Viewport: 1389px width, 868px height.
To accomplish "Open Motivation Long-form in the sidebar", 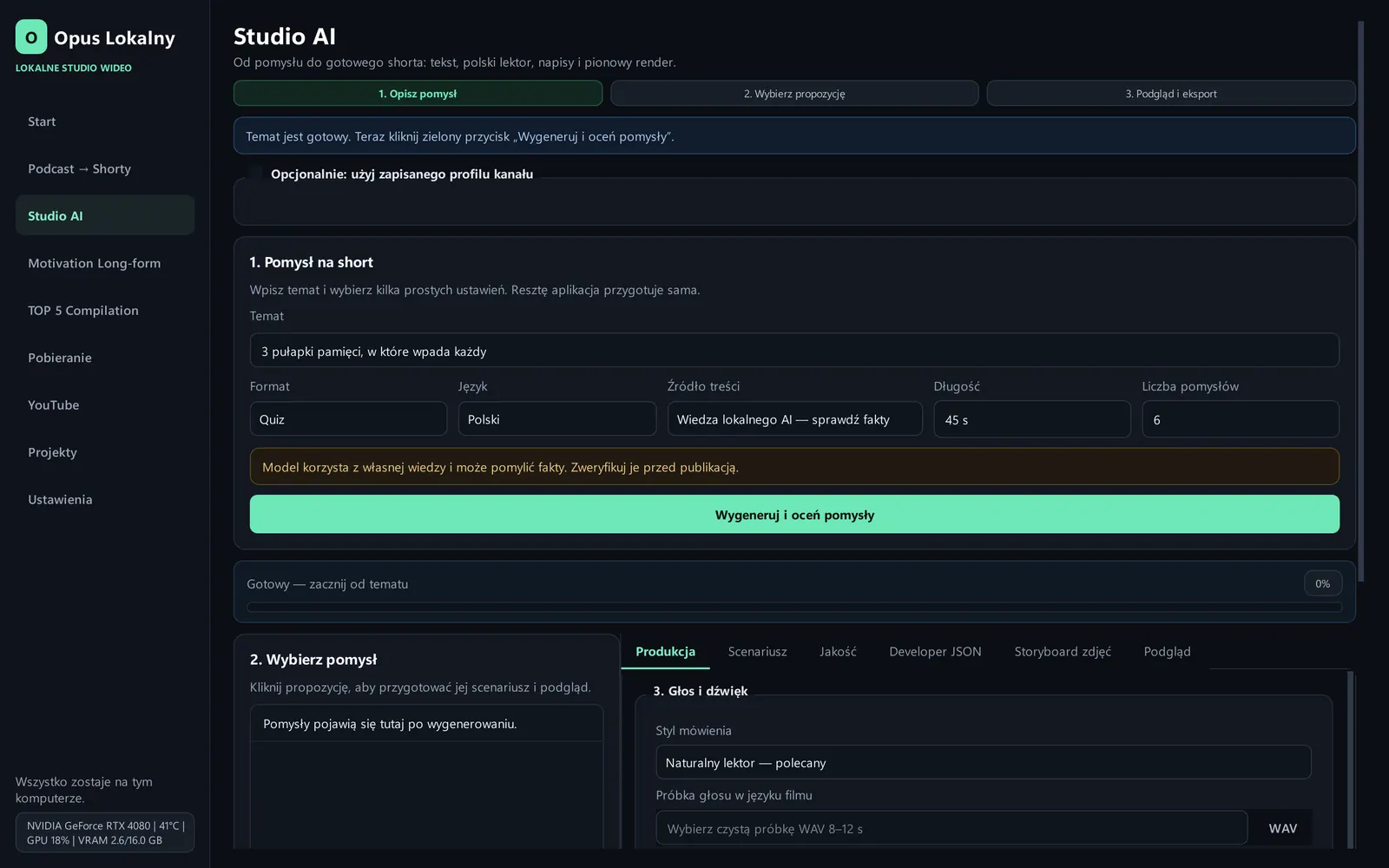I will [x=105, y=263].
